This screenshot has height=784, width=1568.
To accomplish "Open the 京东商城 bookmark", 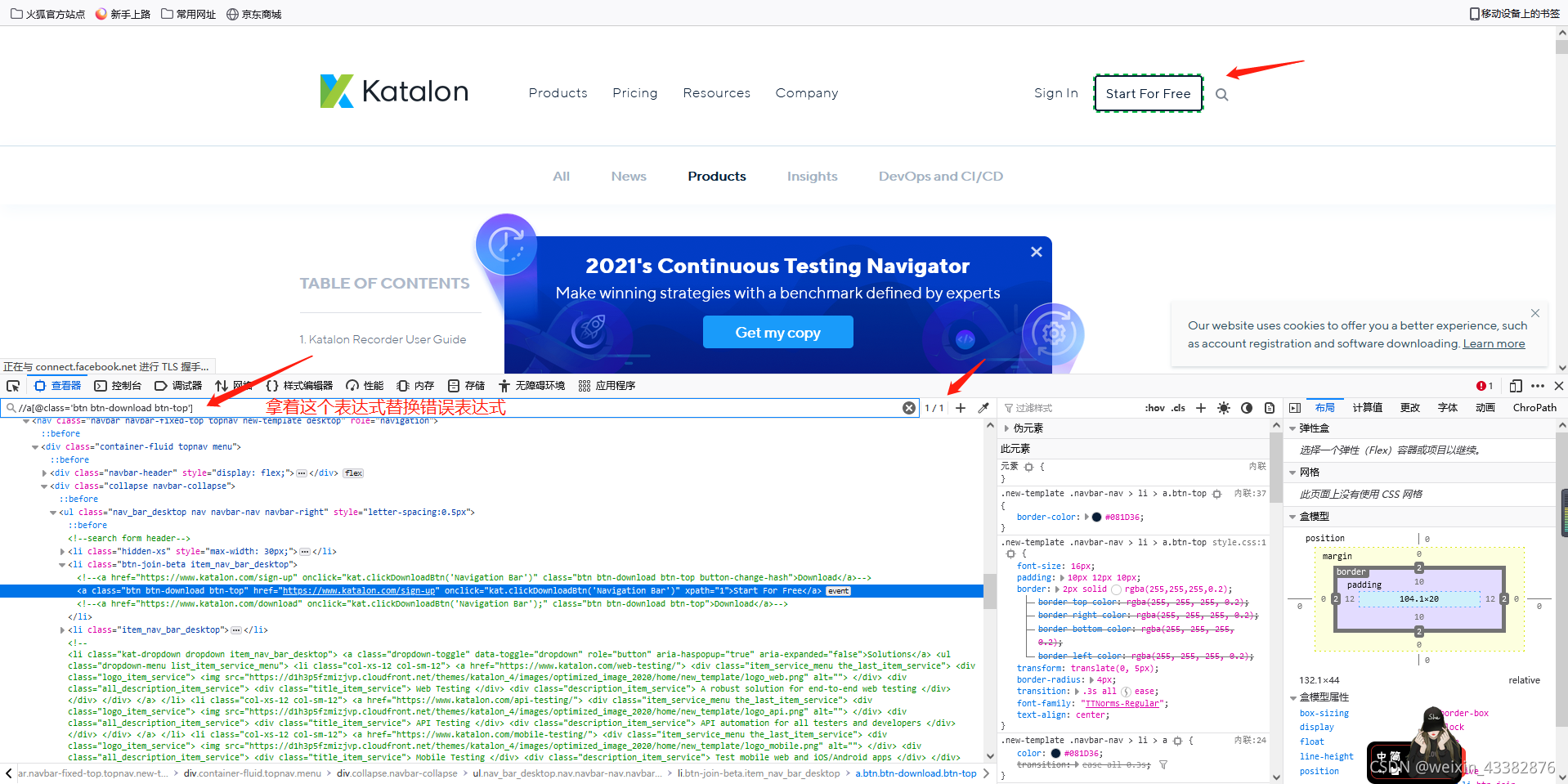I will point(253,14).
